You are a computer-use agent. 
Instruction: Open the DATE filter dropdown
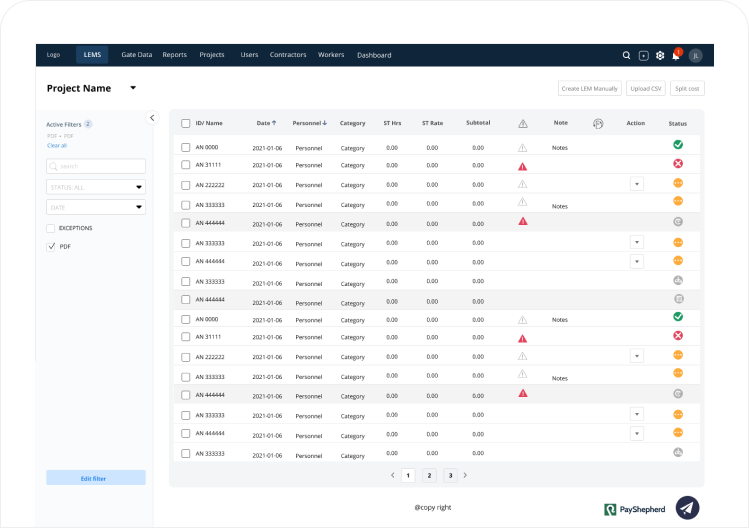click(96, 207)
